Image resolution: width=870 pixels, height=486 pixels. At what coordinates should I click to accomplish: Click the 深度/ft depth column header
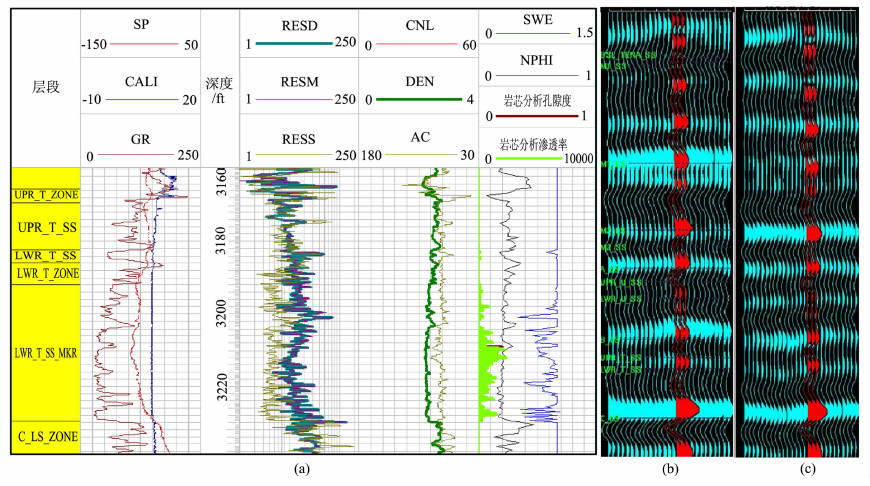click(x=219, y=86)
